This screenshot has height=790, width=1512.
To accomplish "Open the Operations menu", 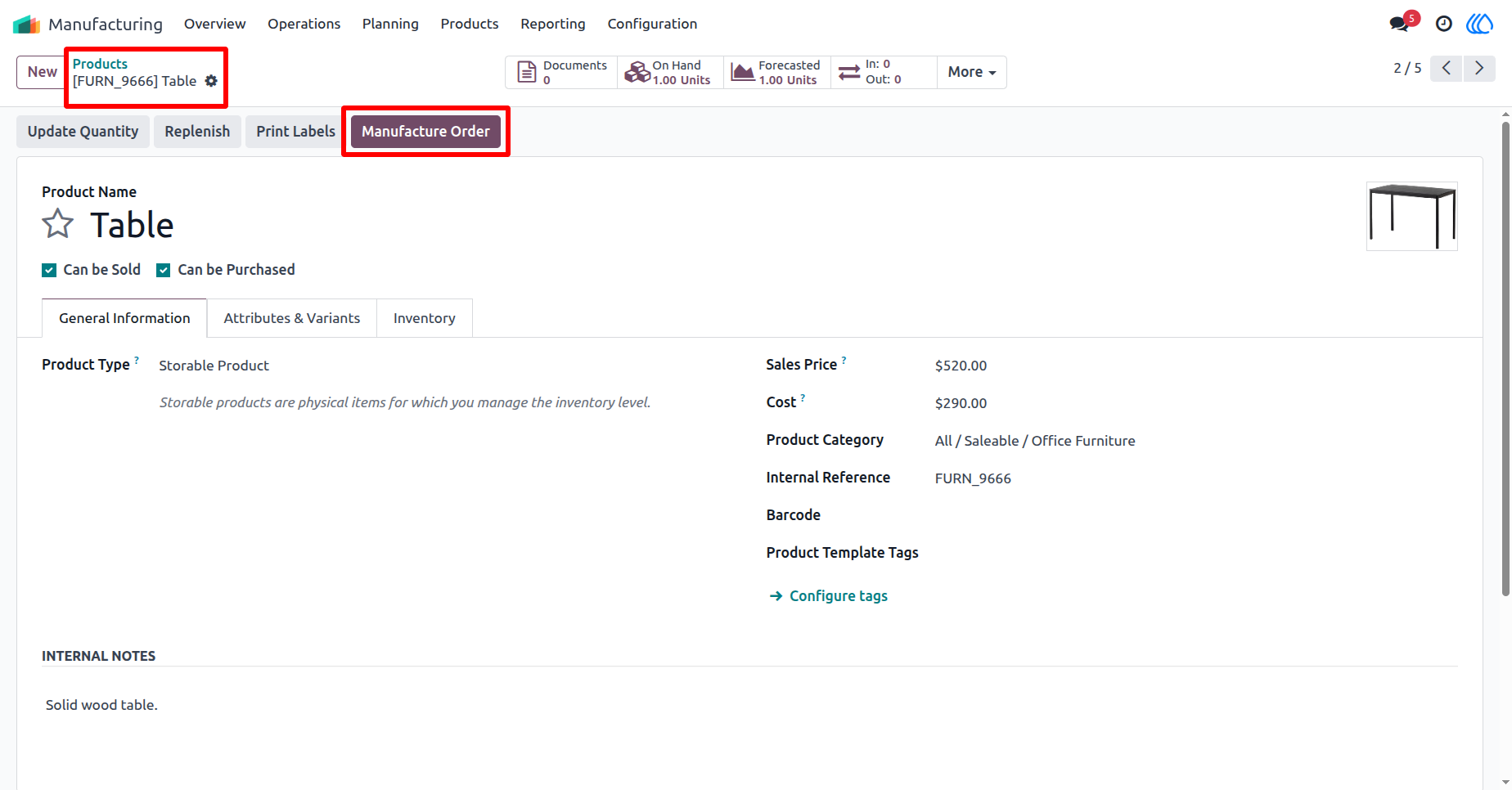I will pyautogui.click(x=304, y=24).
